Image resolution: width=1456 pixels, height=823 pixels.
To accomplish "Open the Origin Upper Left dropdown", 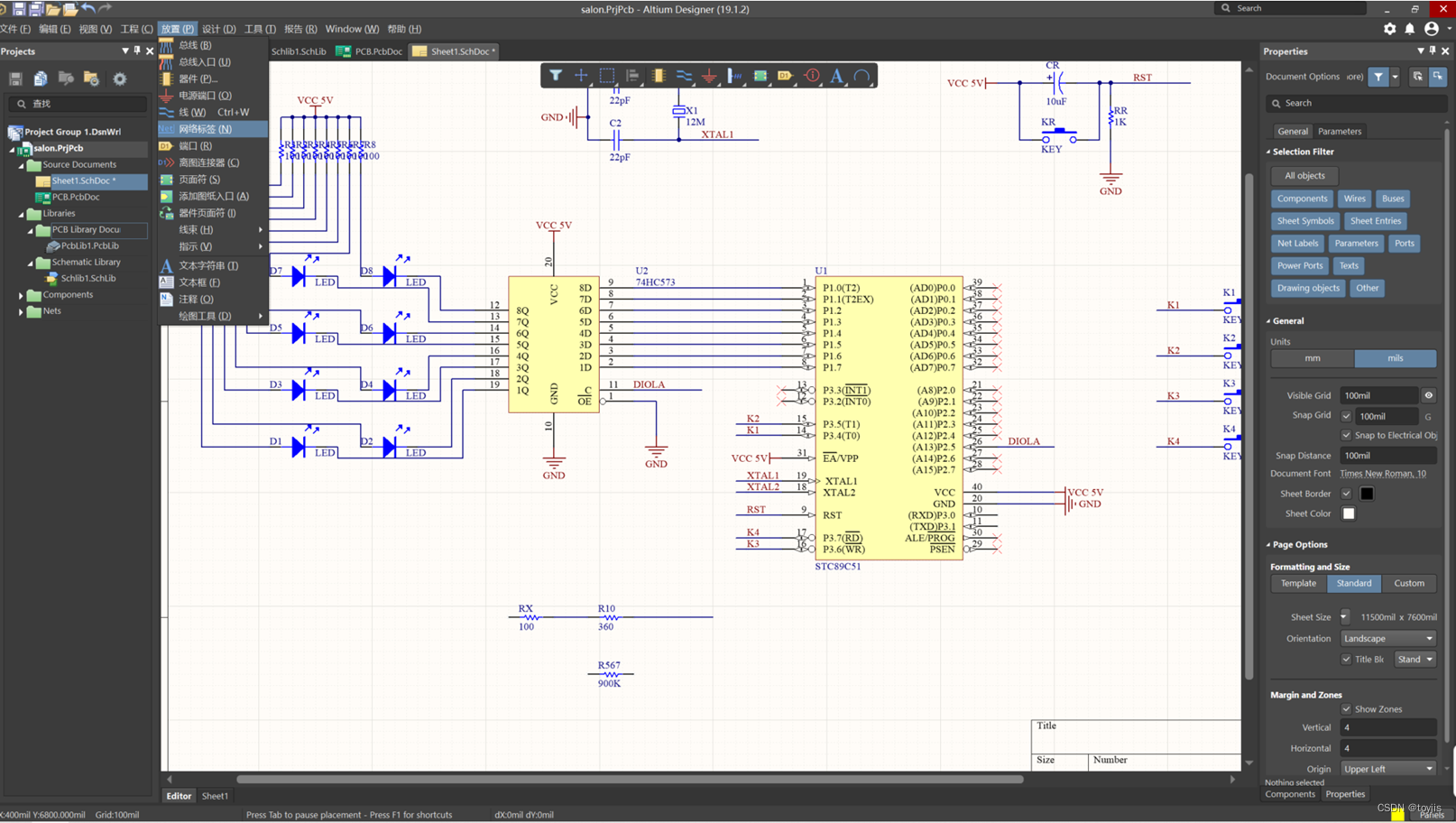I will (x=1388, y=769).
